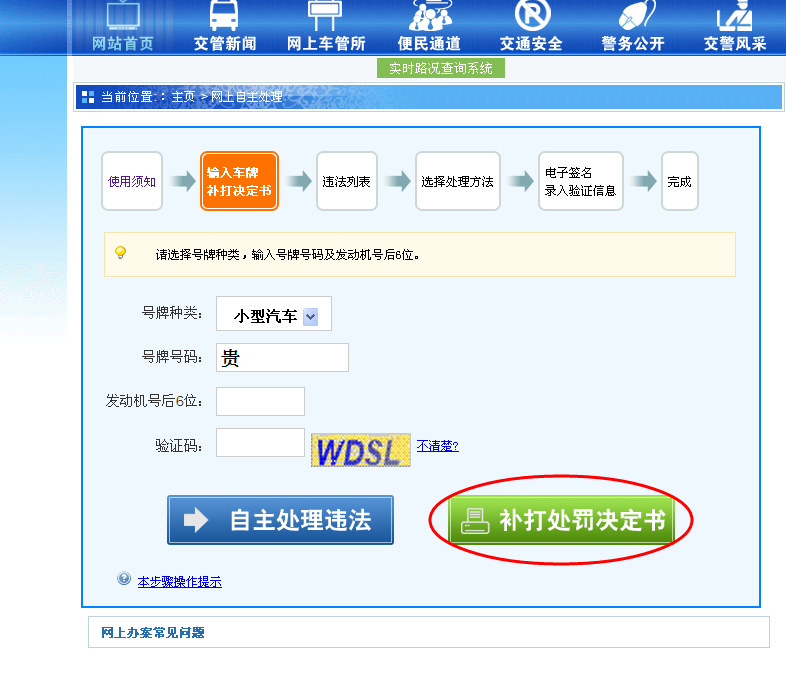
Task: Expand the 号牌种类 dropdown arrow
Action: tap(311, 316)
